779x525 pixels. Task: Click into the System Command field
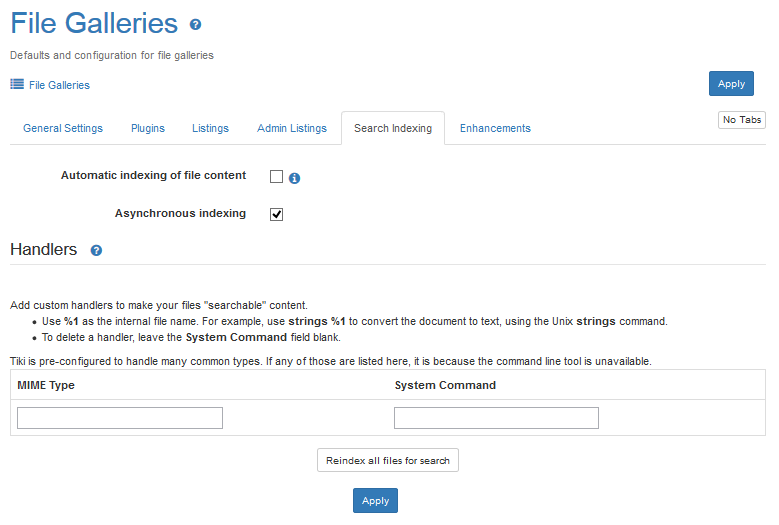tap(496, 418)
